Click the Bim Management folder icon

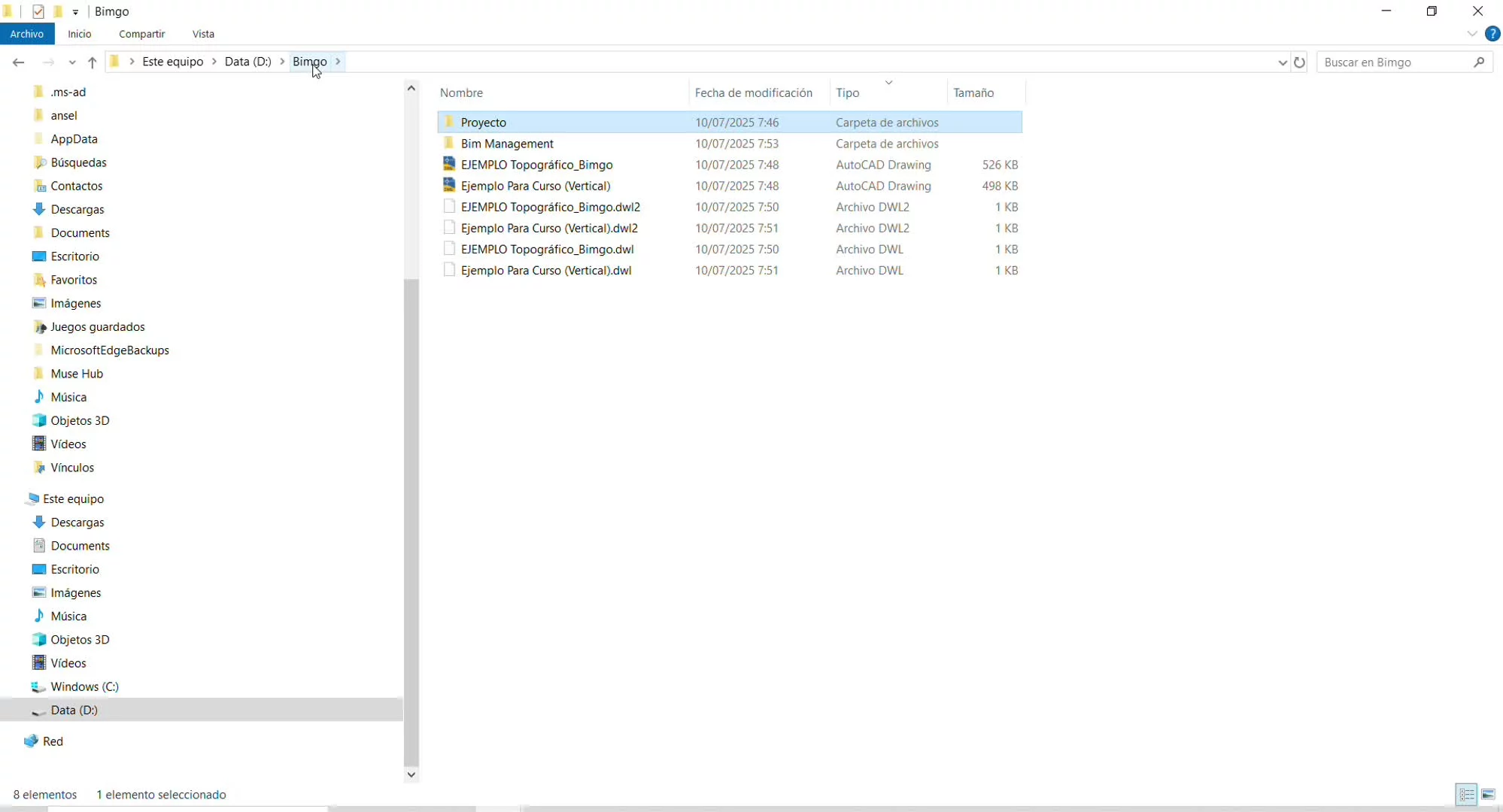449,143
